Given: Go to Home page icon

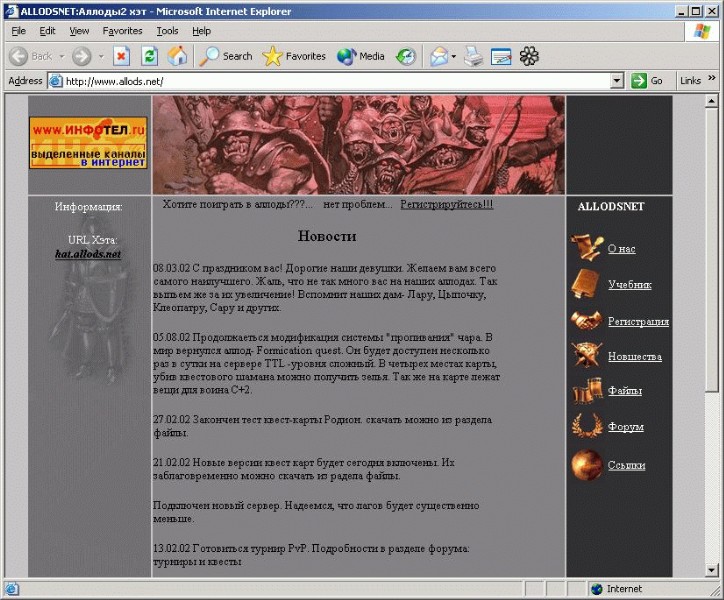Looking at the screenshot, I should [x=177, y=56].
